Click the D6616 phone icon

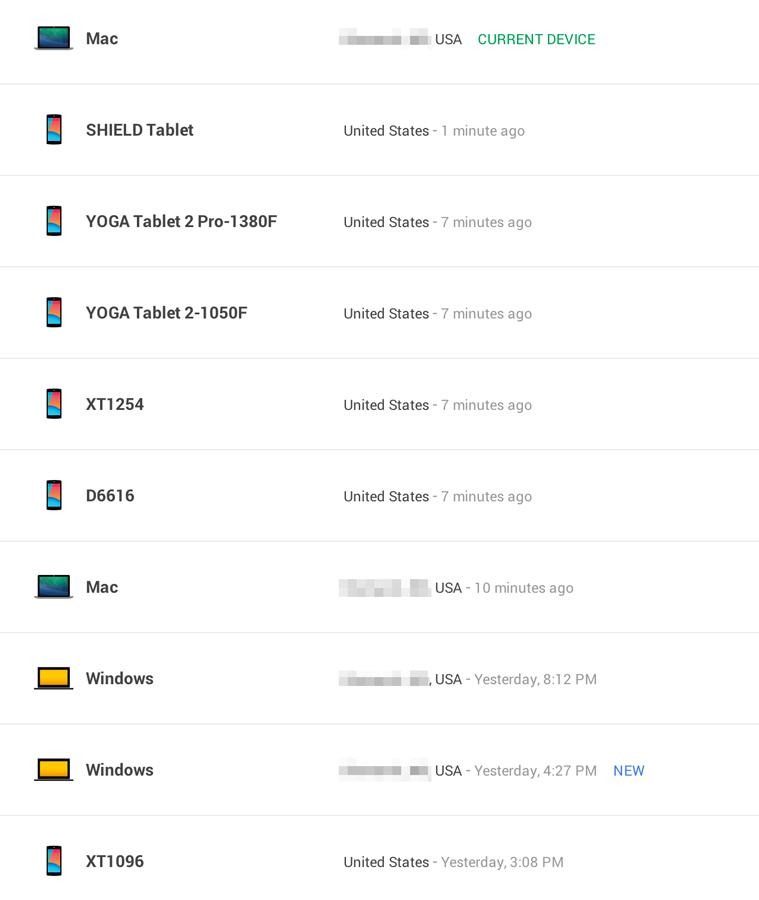tap(54, 495)
